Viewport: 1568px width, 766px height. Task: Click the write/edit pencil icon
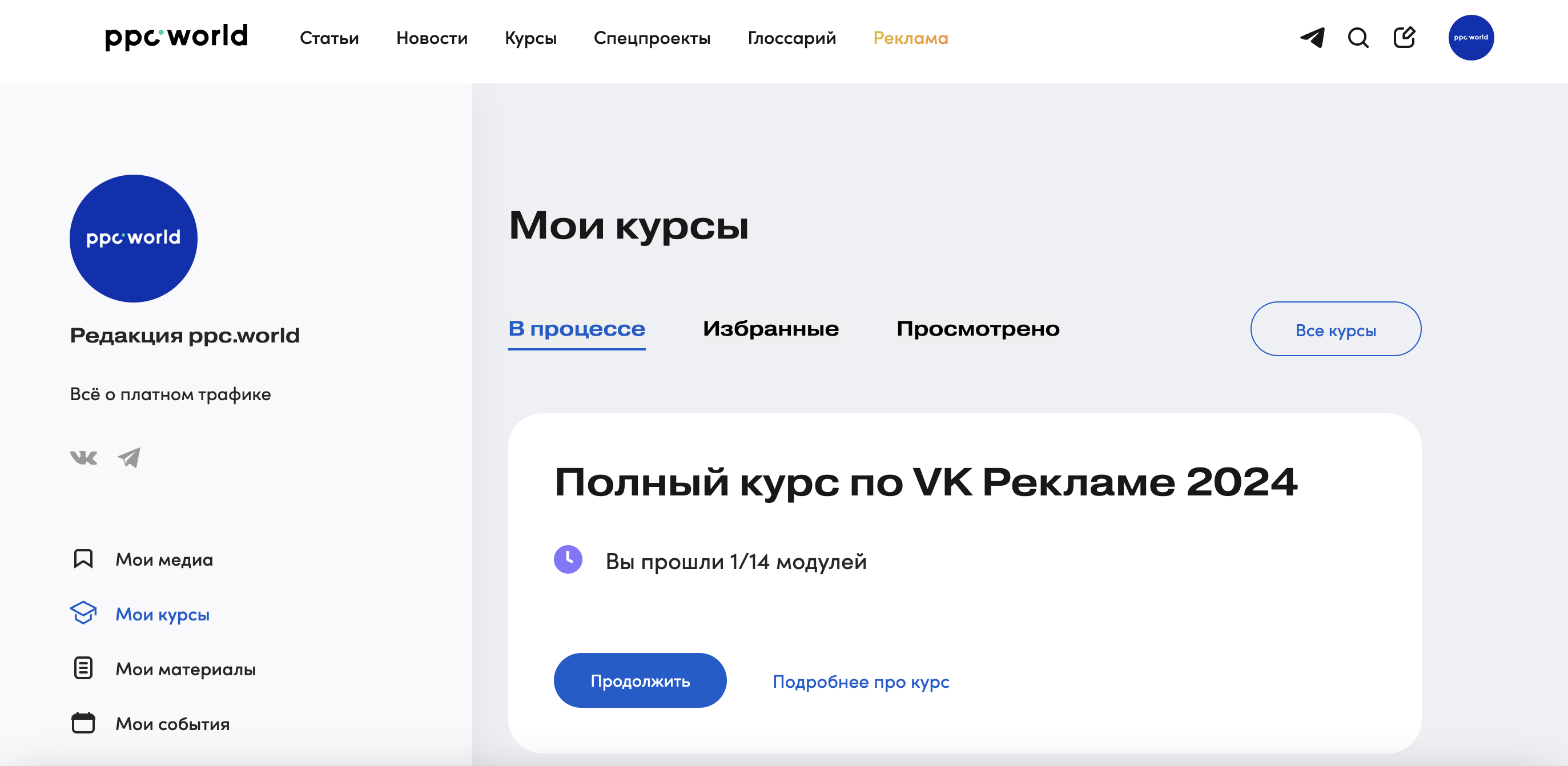[x=1404, y=37]
